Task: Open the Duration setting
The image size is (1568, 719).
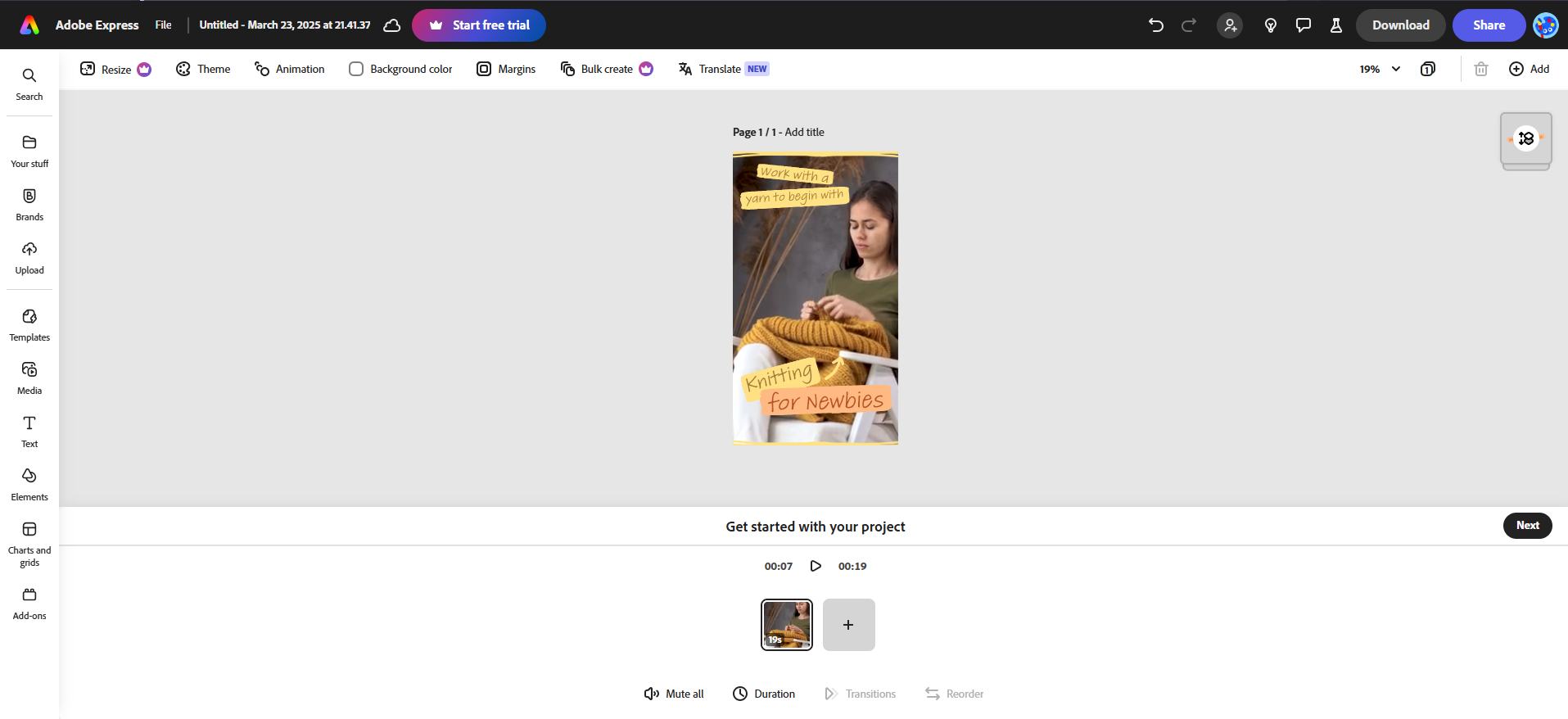Action: (x=764, y=694)
